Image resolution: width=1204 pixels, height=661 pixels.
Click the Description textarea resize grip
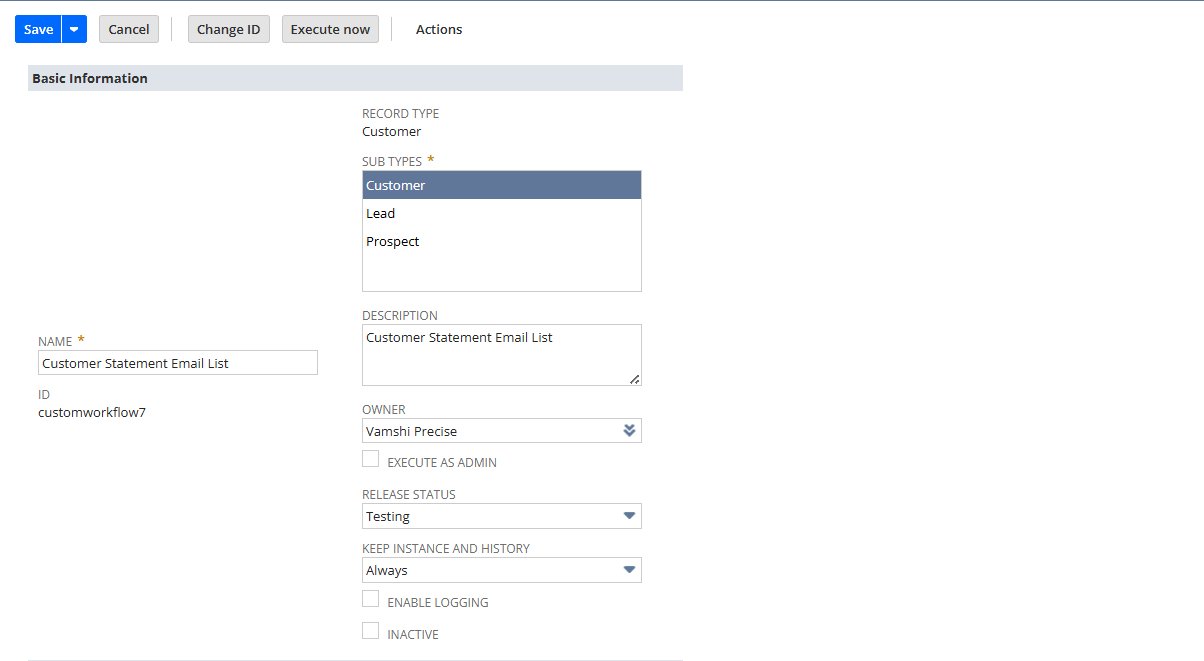coord(634,379)
